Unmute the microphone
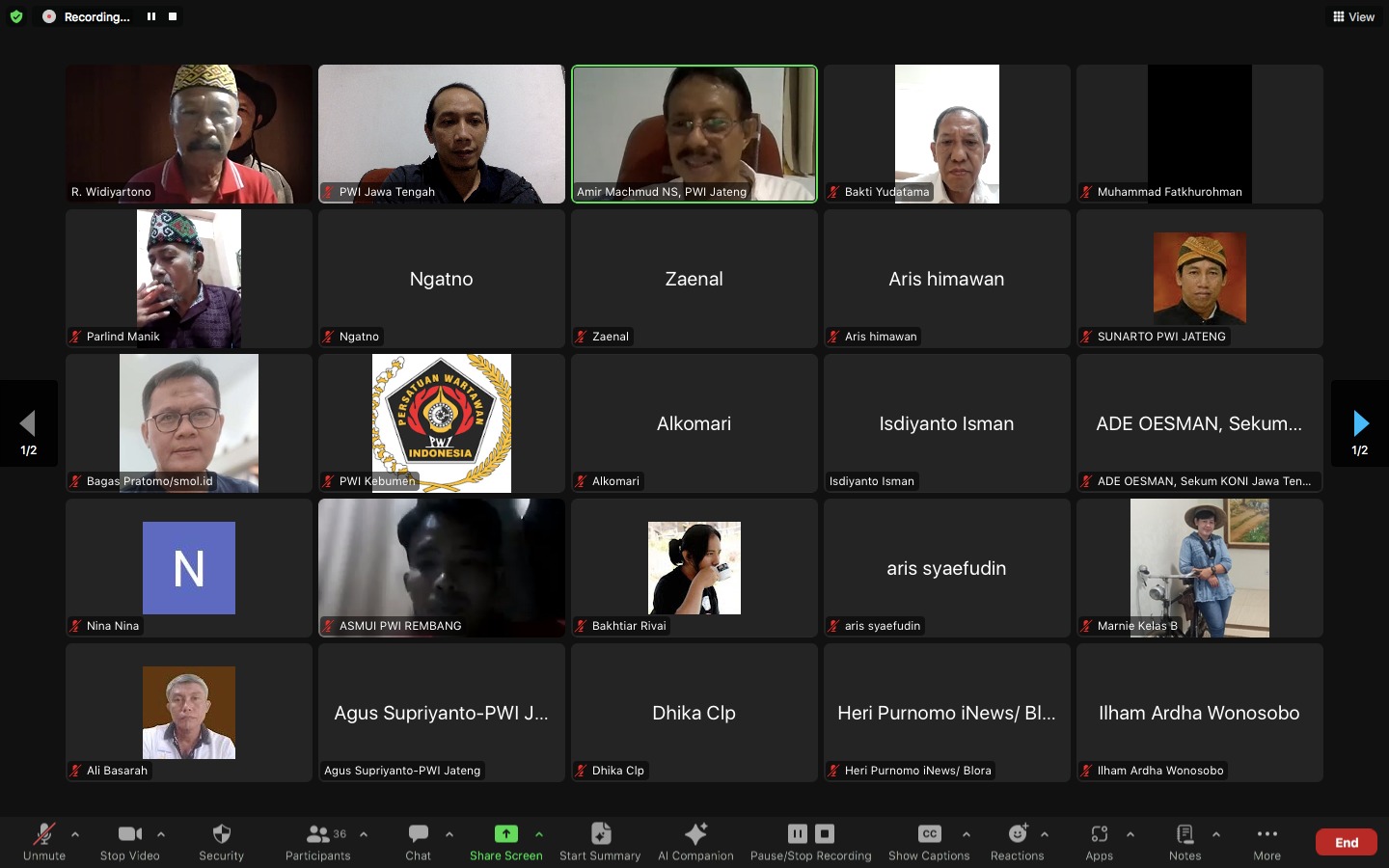 click(44, 834)
